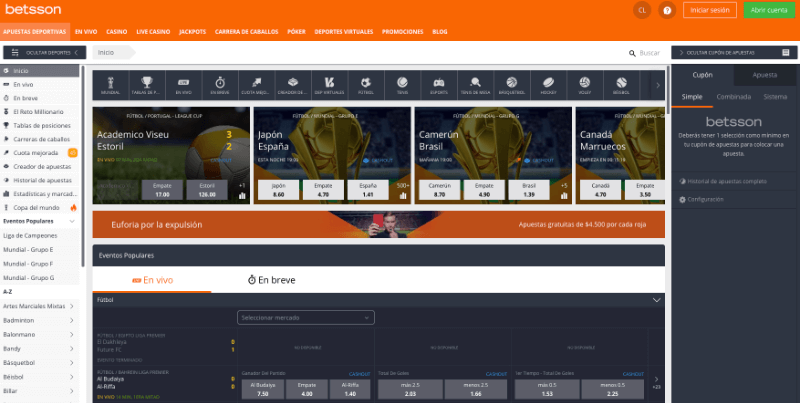Switch to the Combinada bet tab
Screen dimensions: 800x403
pos(733,96)
